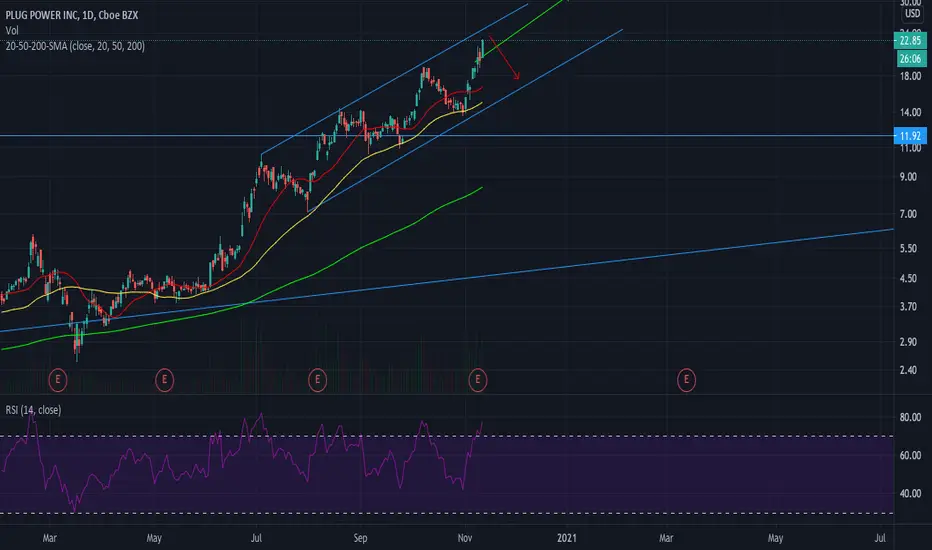The image size is (932, 550).
Task: Select the 20-50-200-SMA indicator legend
Action: 75,46
